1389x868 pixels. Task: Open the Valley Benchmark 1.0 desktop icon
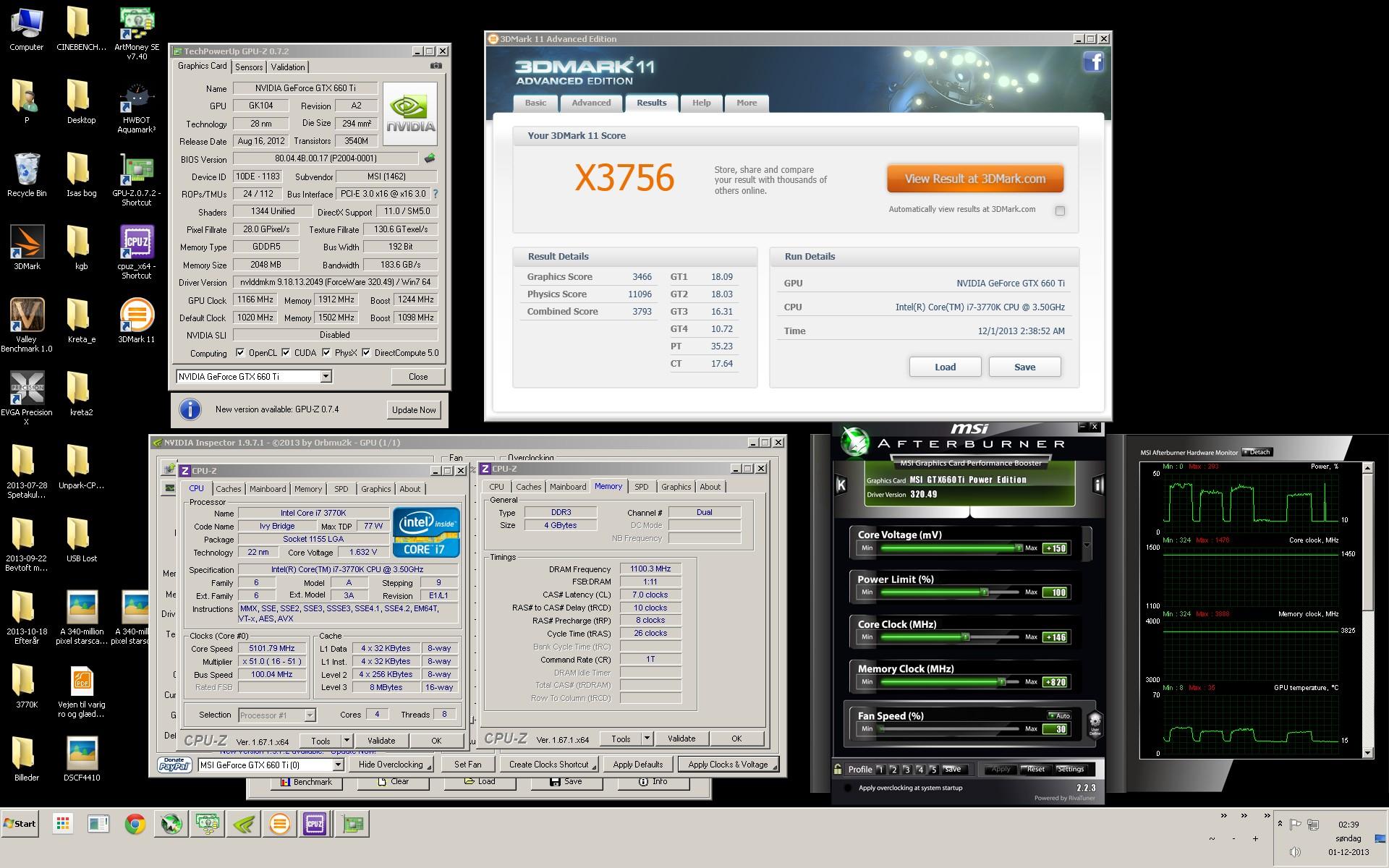(27, 325)
